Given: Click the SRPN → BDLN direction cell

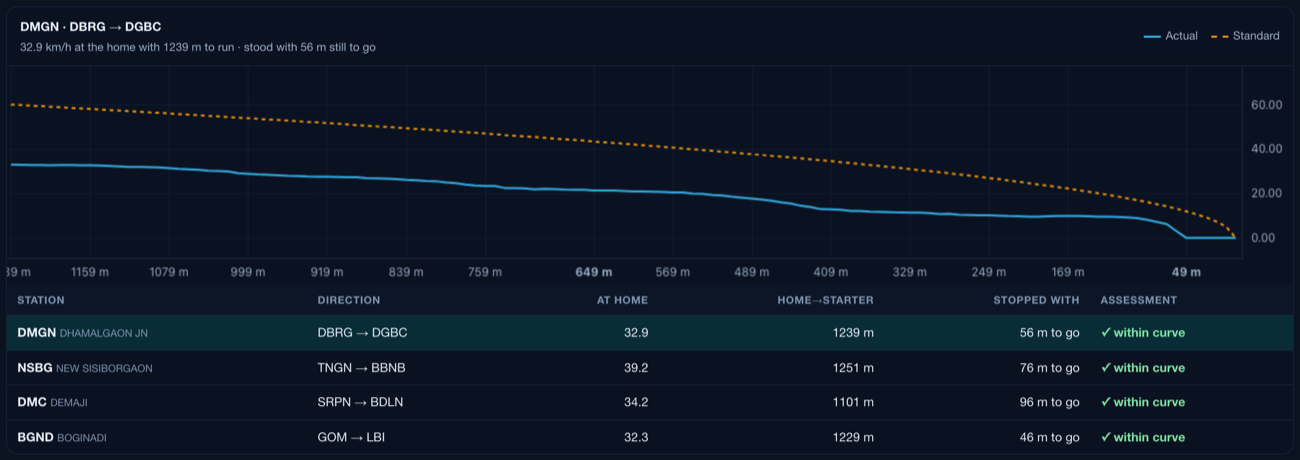Looking at the screenshot, I should tap(360, 402).
